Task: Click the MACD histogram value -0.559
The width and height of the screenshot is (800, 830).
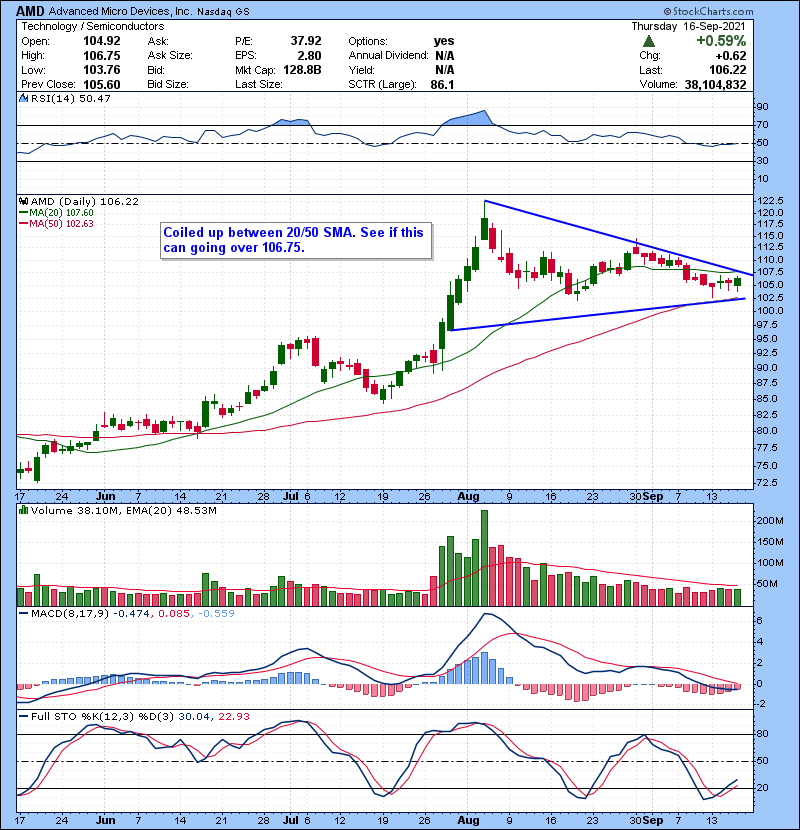Action: pos(216,613)
